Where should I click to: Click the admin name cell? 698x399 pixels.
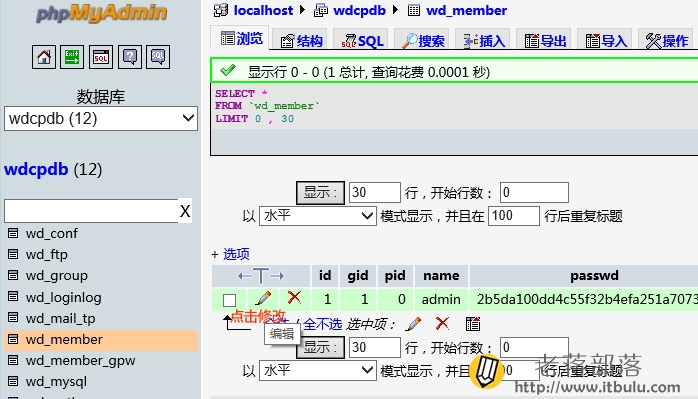[441, 299]
